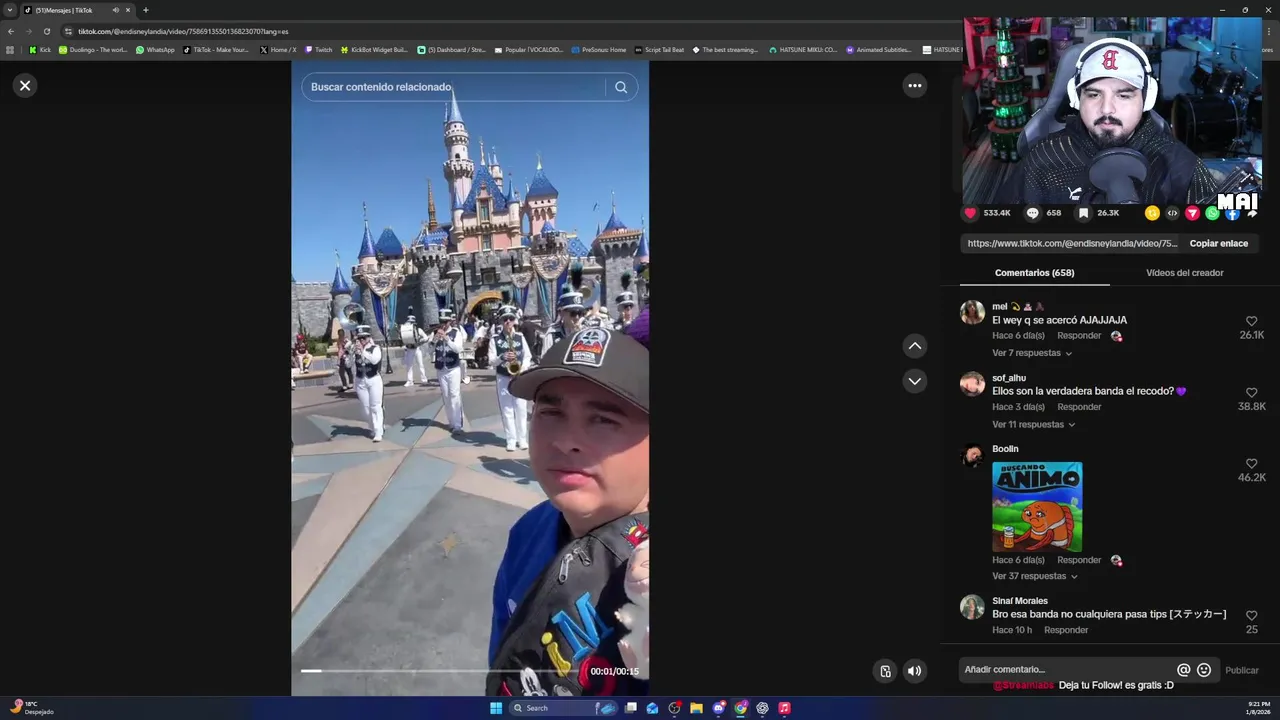The width and height of the screenshot is (1280, 720).
Task: Save video with the bookmark icon
Action: coord(1083,213)
